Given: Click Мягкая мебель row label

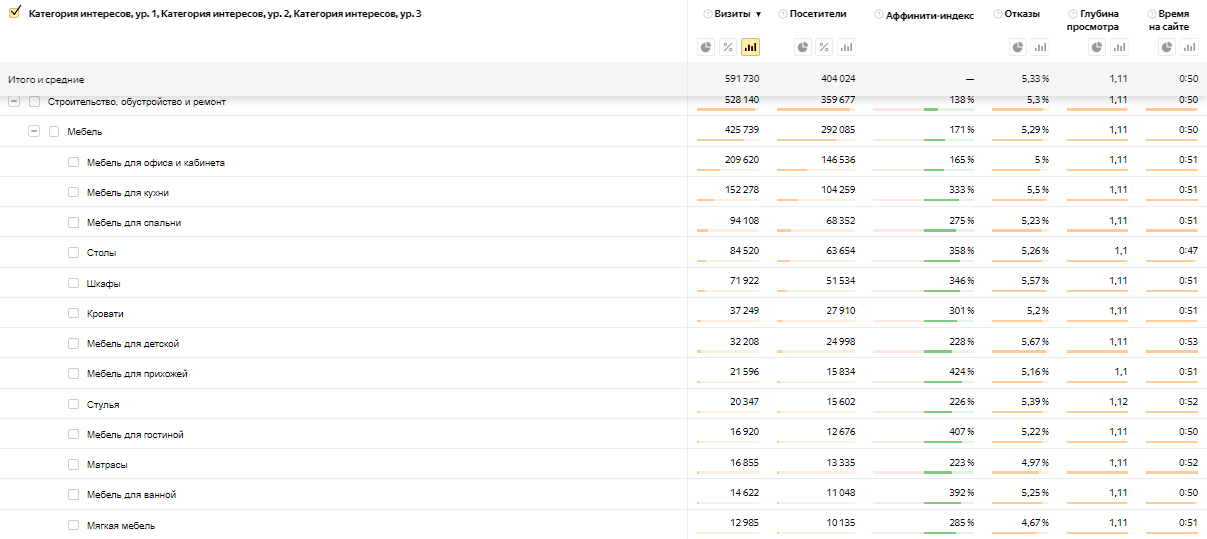Looking at the screenshot, I should coord(121,525).
